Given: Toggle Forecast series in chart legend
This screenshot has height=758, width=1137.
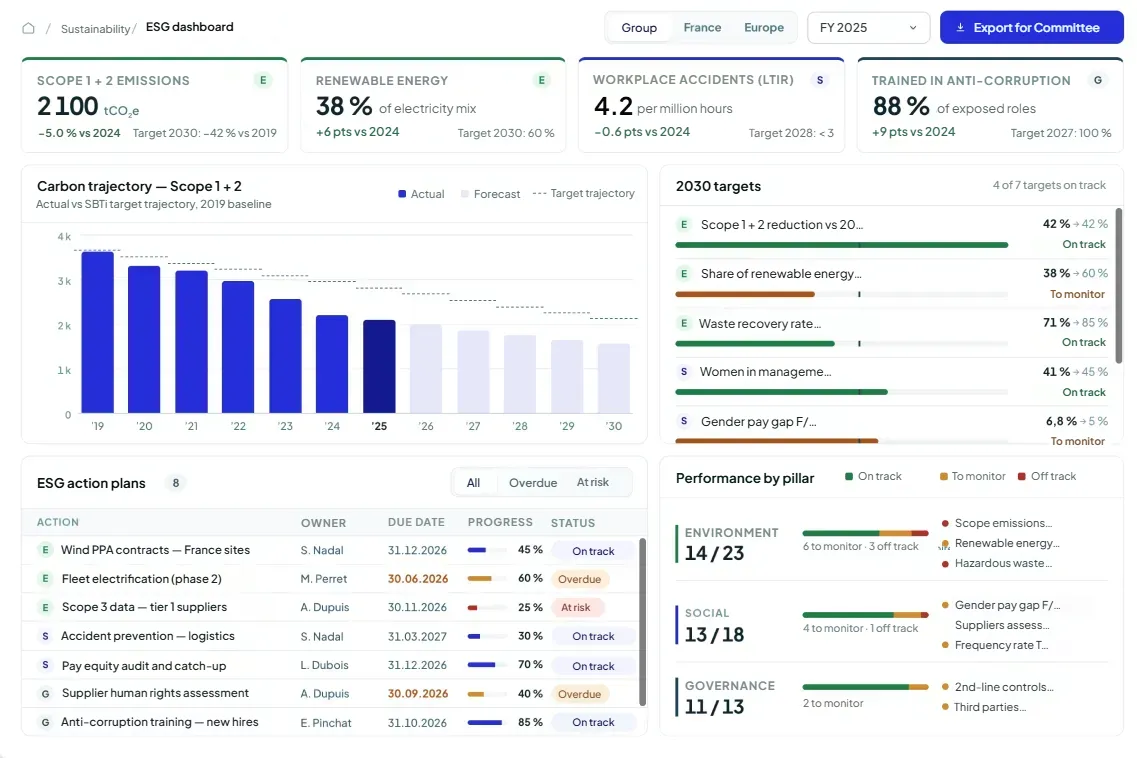Looking at the screenshot, I should click(x=490, y=194).
